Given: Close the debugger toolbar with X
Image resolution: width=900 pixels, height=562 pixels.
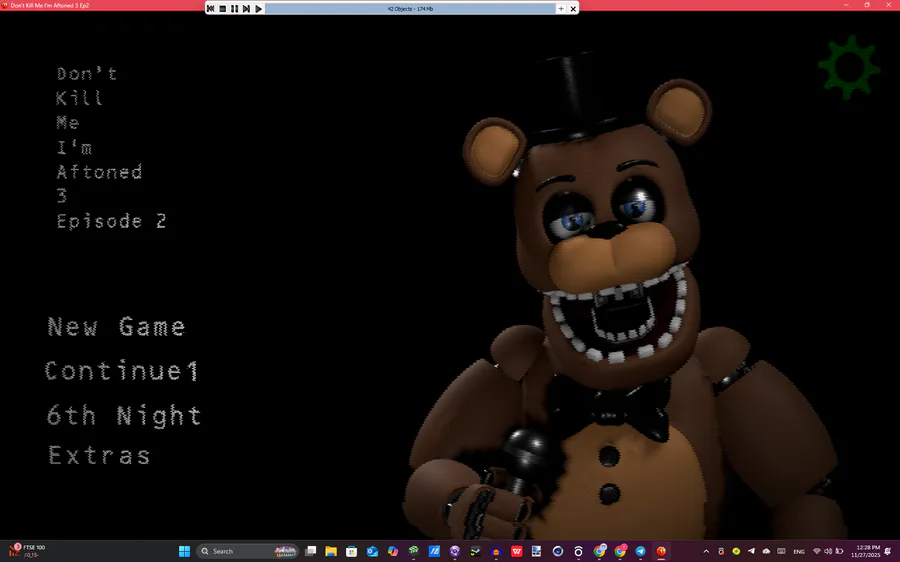Looking at the screenshot, I should point(573,9).
